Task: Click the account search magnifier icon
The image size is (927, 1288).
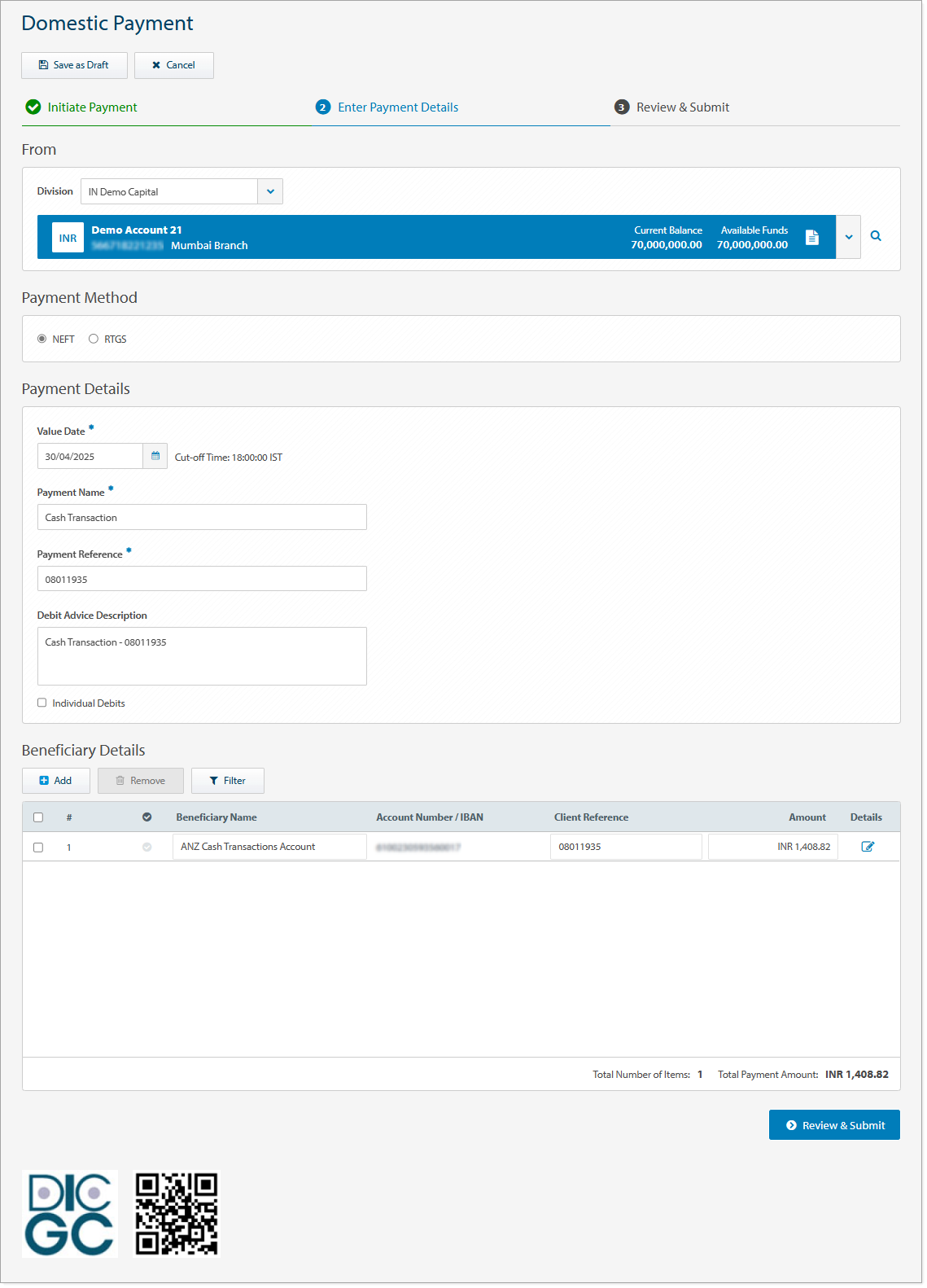Action: pos(876,236)
